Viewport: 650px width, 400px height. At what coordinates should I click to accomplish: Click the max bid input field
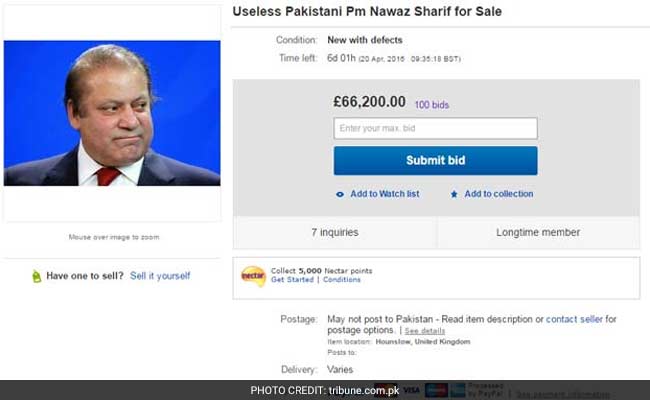point(435,128)
